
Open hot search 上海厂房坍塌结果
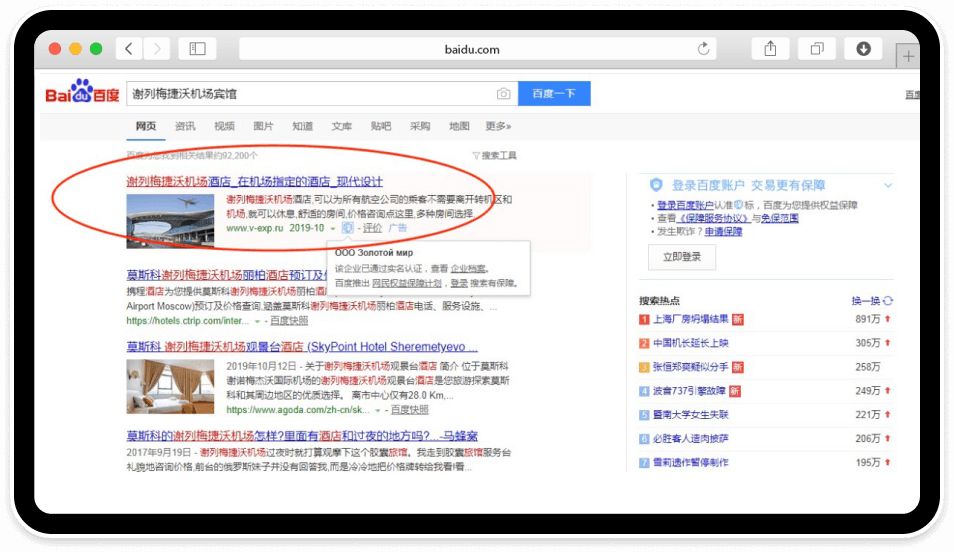tap(691, 319)
